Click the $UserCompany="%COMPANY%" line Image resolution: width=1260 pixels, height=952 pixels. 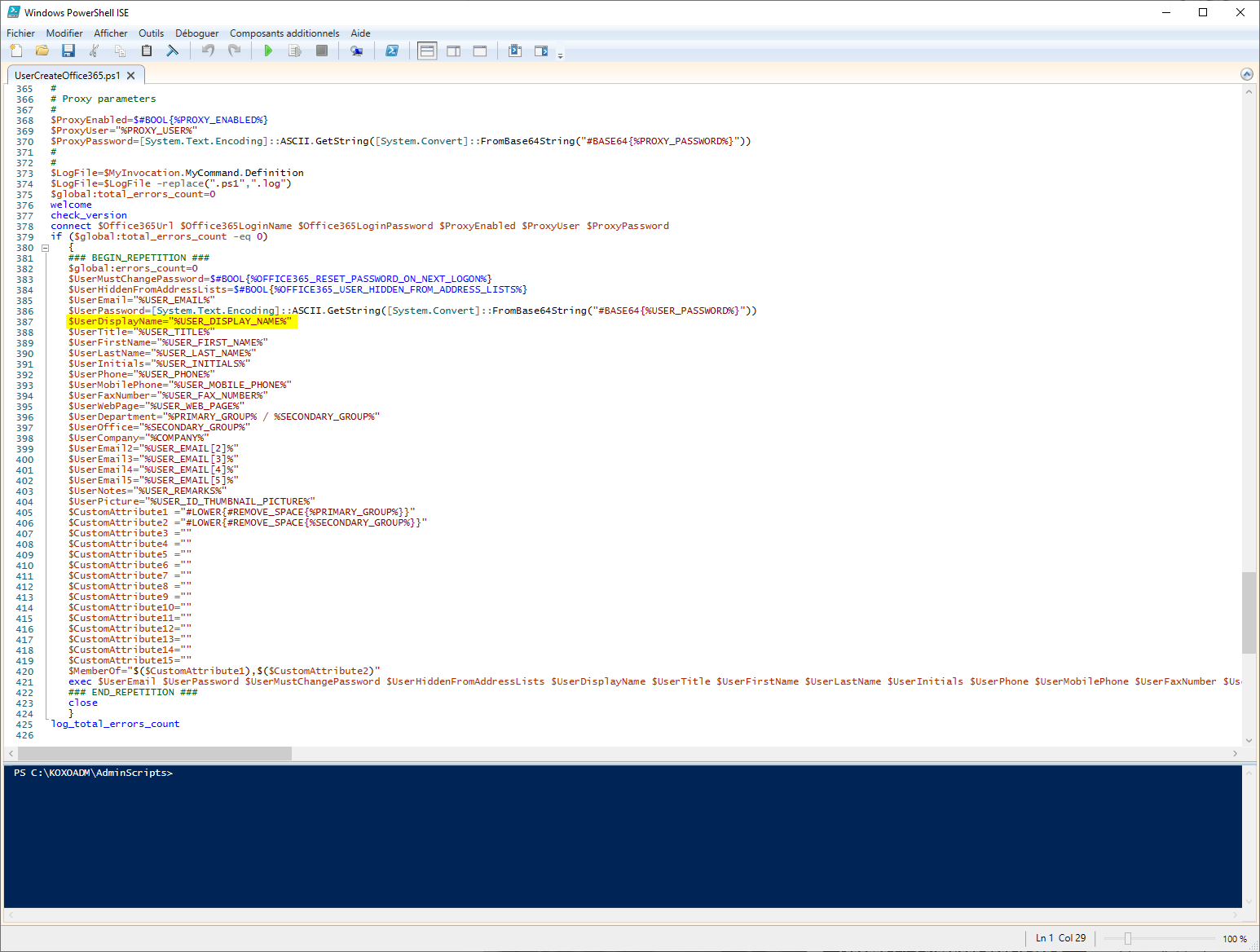pyautogui.click(x=139, y=438)
